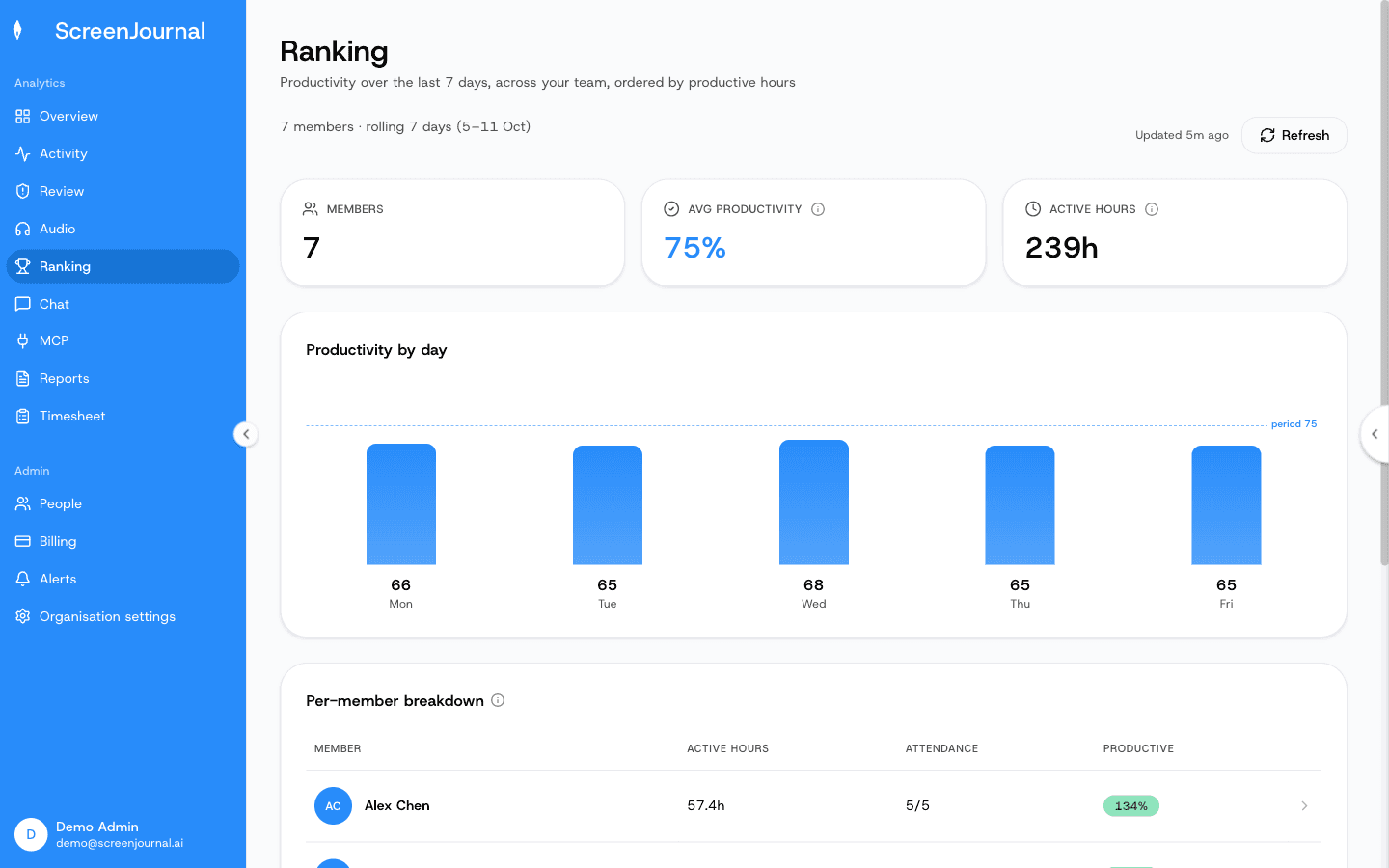Click the Attendance column header
The height and width of the screenshot is (868, 1389).
tap(942, 748)
